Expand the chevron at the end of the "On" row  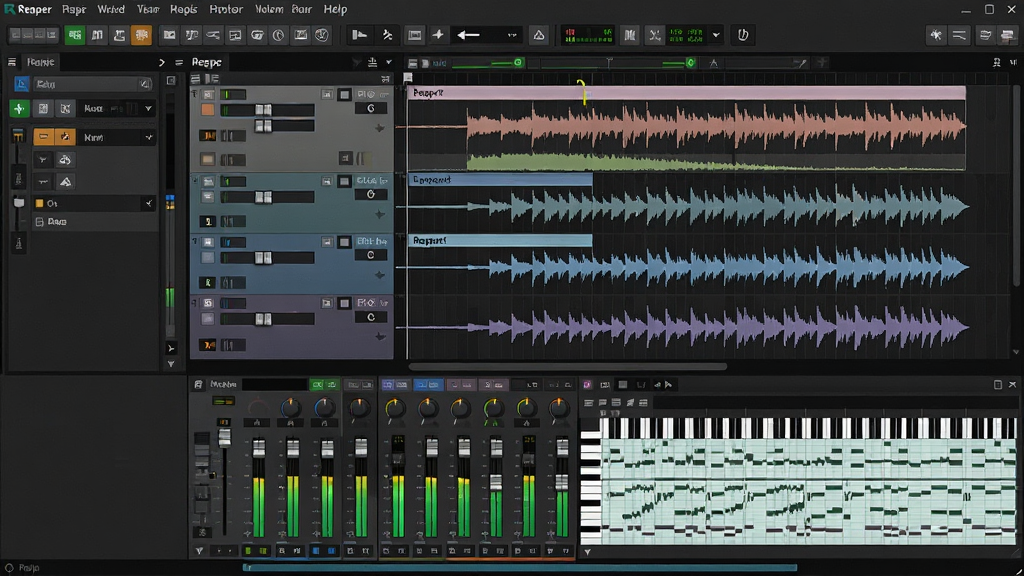[x=149, y=204]
